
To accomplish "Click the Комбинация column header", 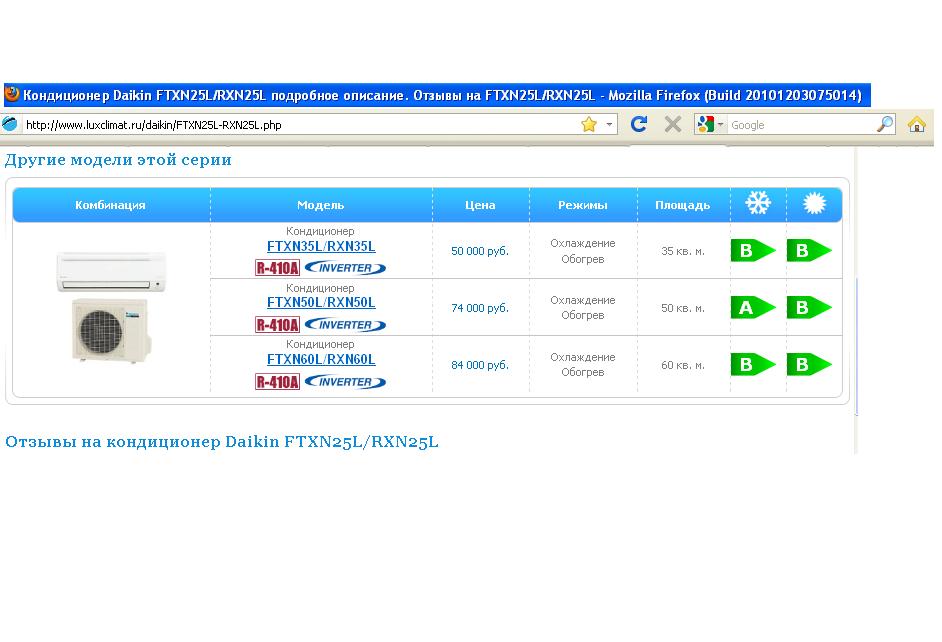I will (x=111, y=205).
